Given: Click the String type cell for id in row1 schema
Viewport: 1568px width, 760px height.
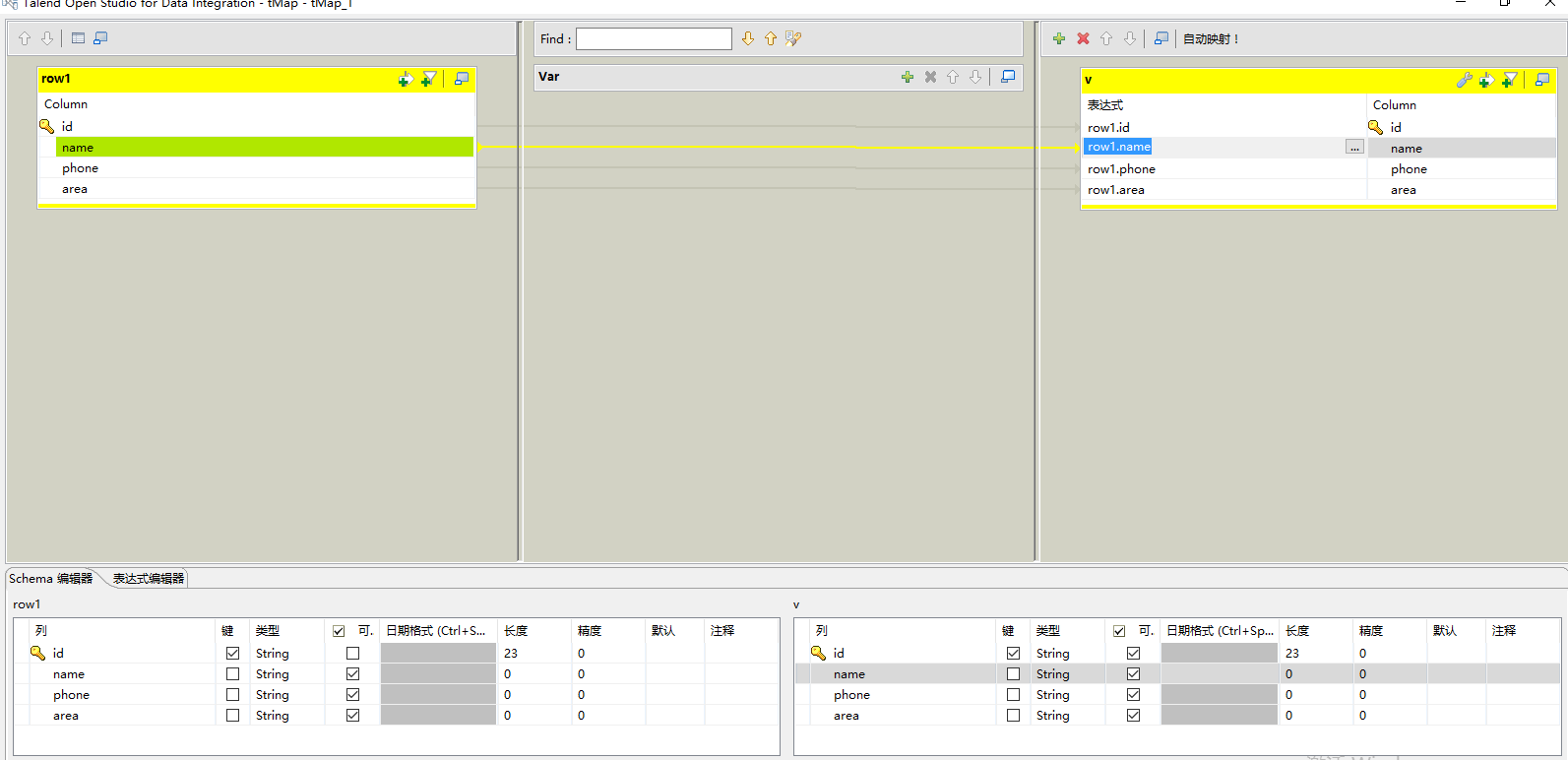Looking at the screenshot, I should 287,653.
